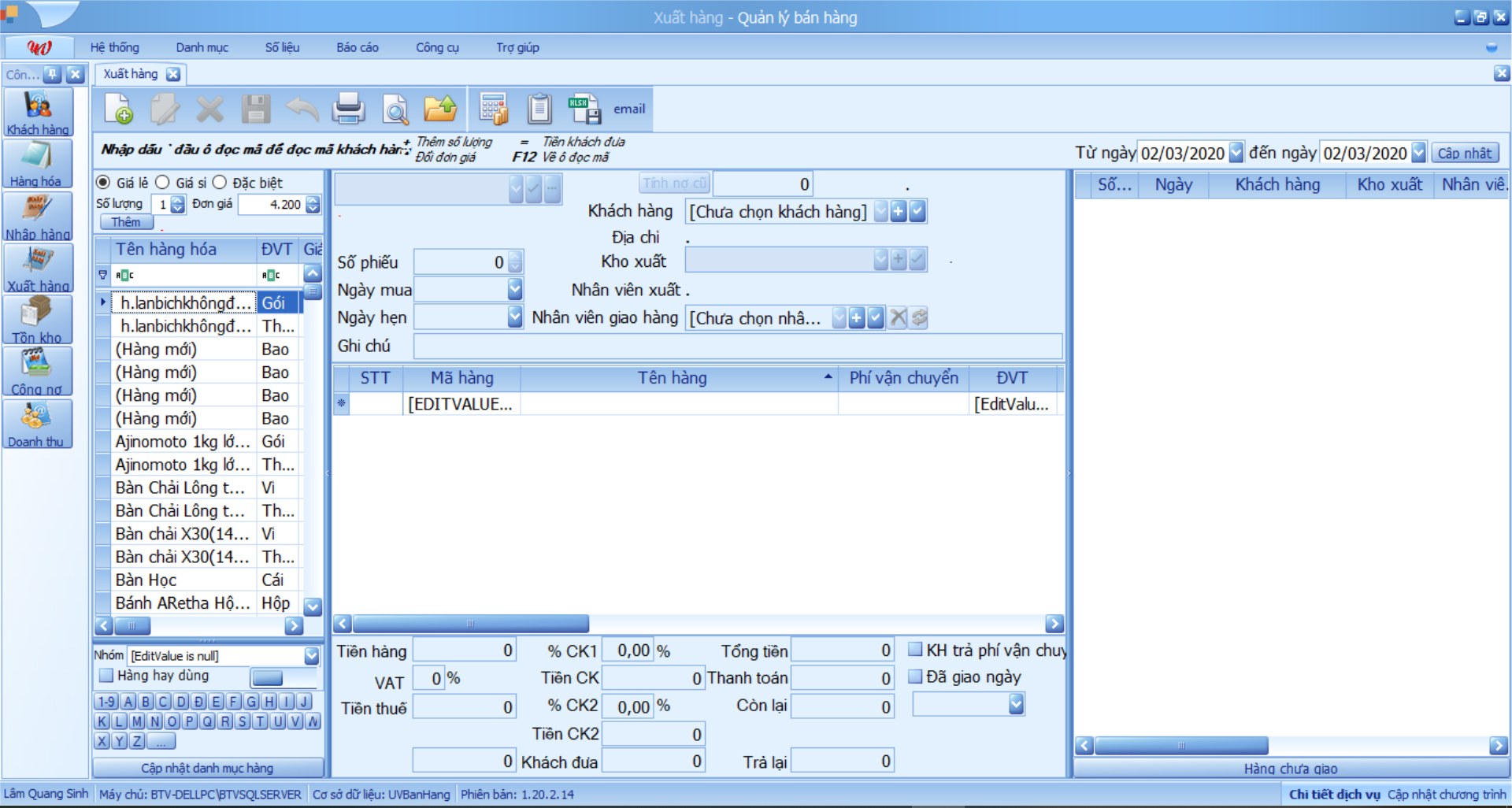Screen dimensions: 1512x808
Task: Click email toolbar button
Action: coord(629,109)
